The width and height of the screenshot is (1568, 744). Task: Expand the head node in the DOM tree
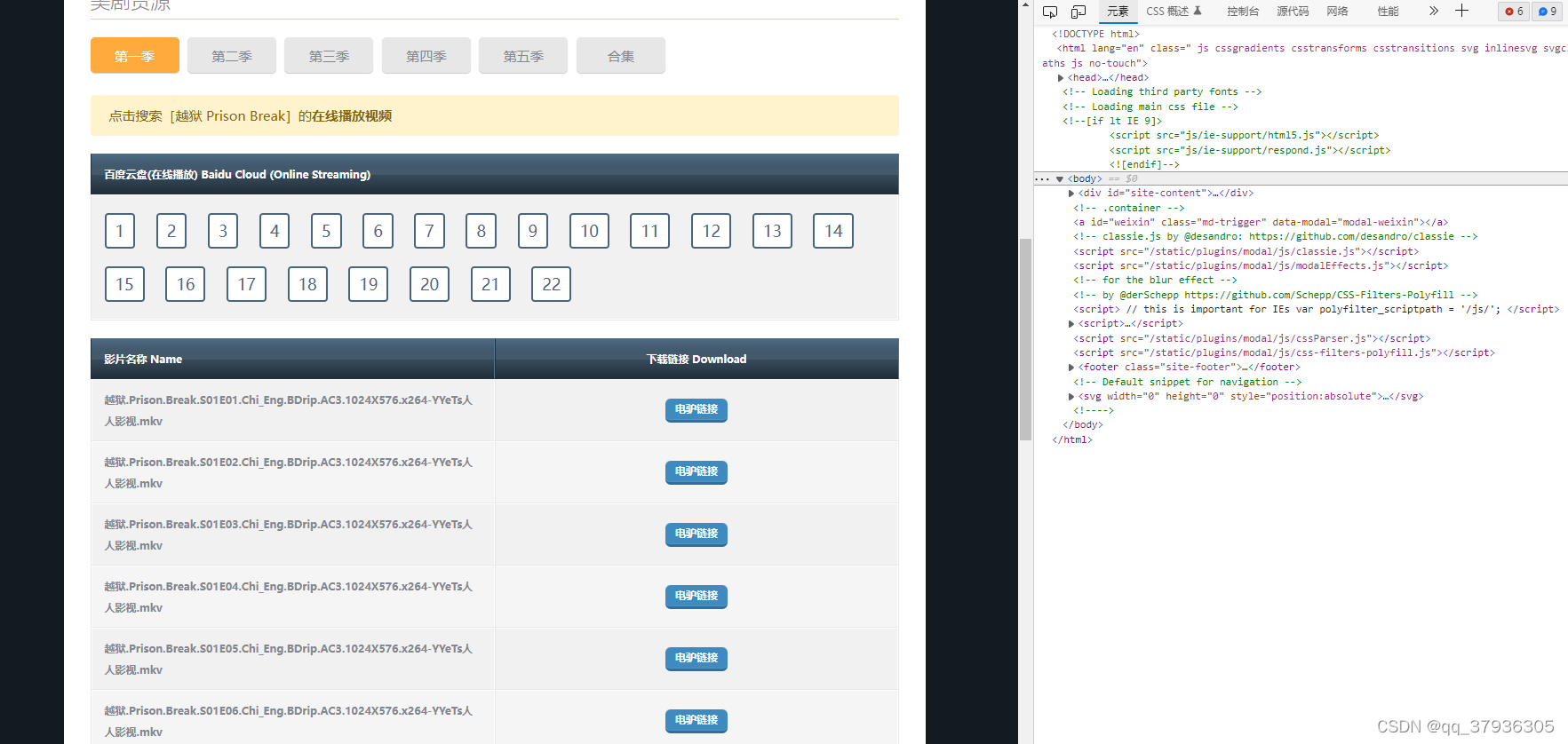[x=1061, y=78]
